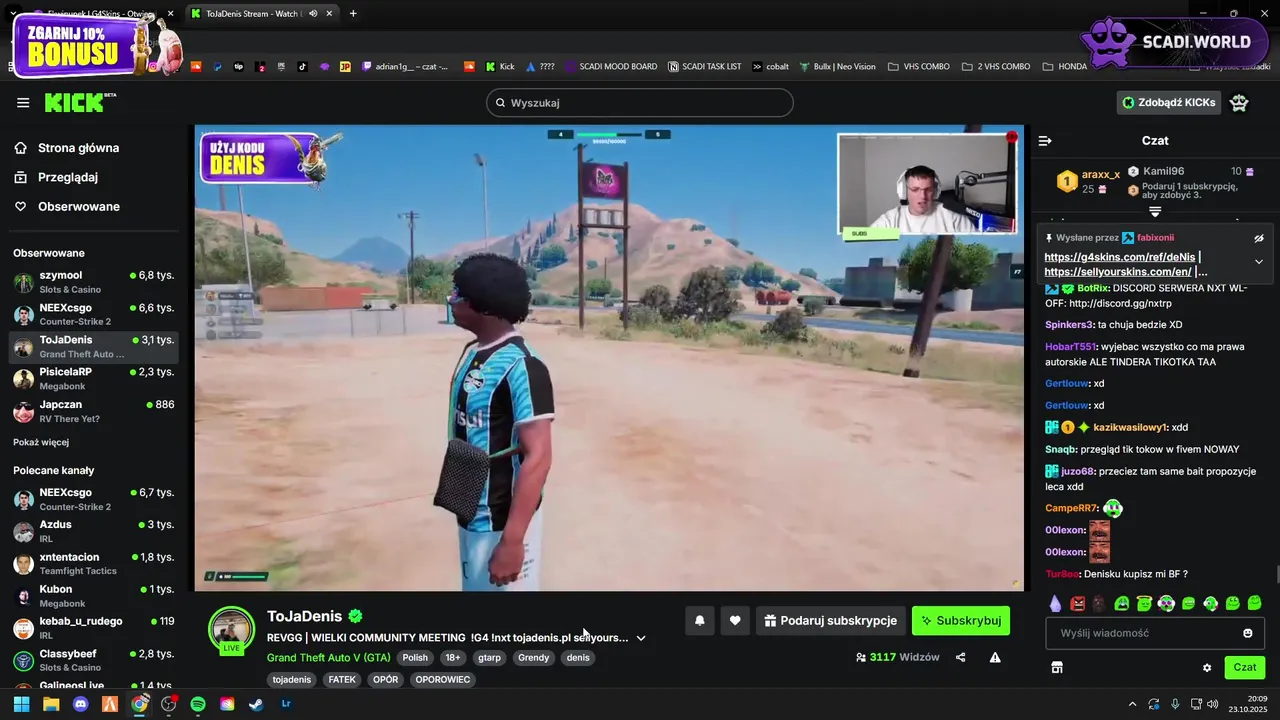Open the VHS COMBO bookmark folder
The height and width of the screenshot is (720, 1280).
(917, 67)
